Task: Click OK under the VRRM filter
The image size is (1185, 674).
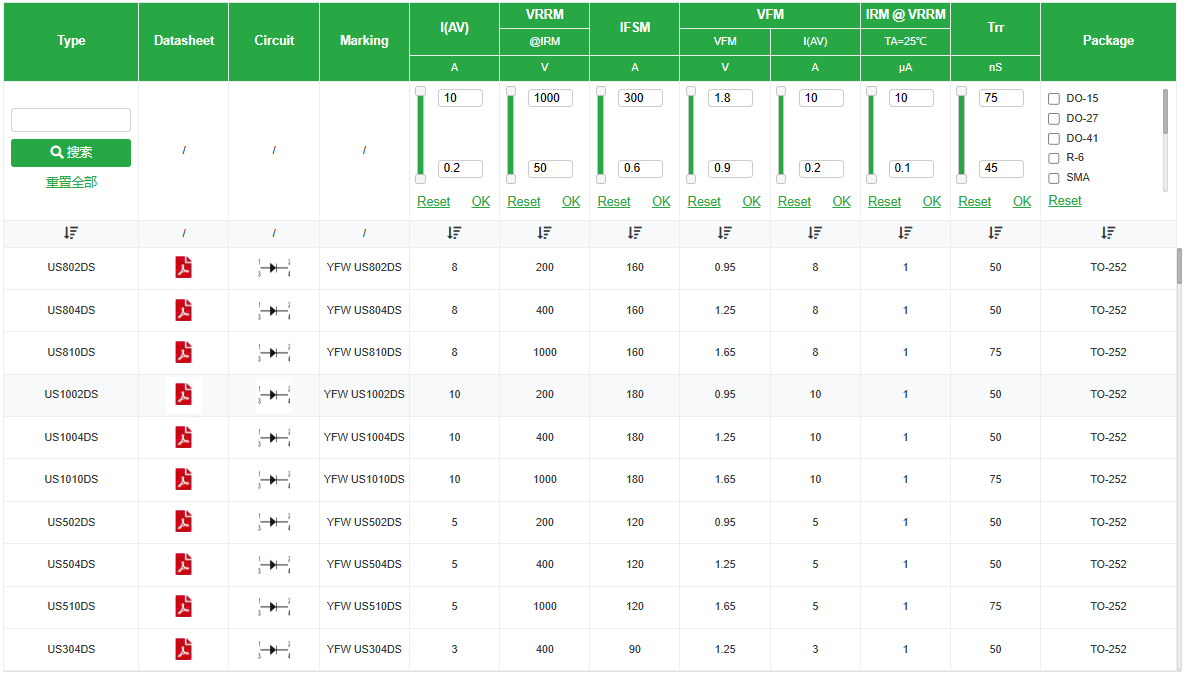Action: (x=571, y=201)
